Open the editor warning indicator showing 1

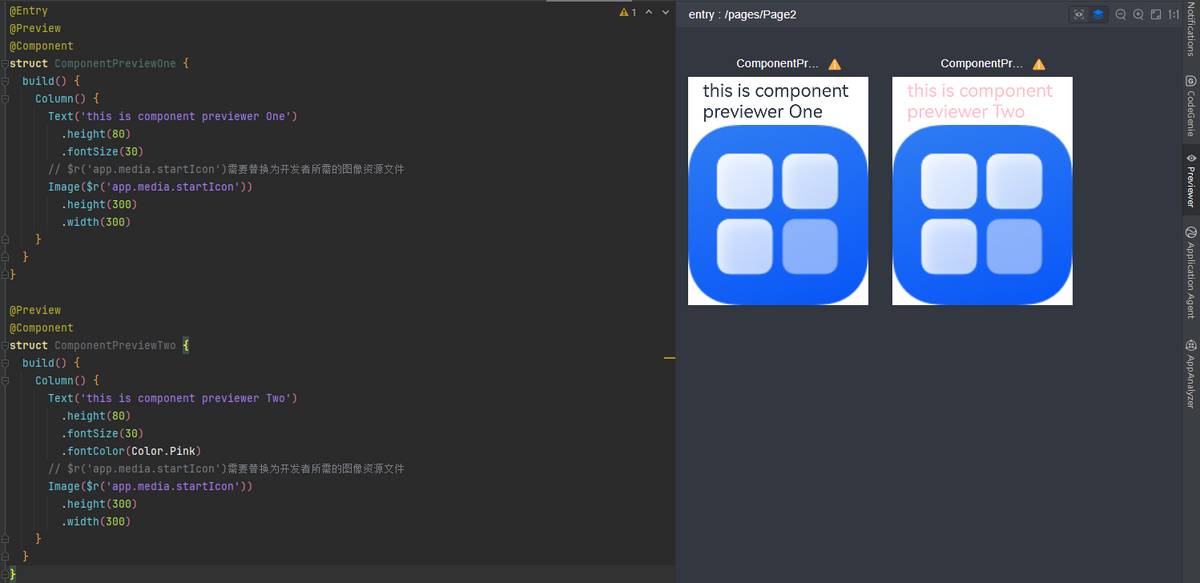(x=627, y=12)
